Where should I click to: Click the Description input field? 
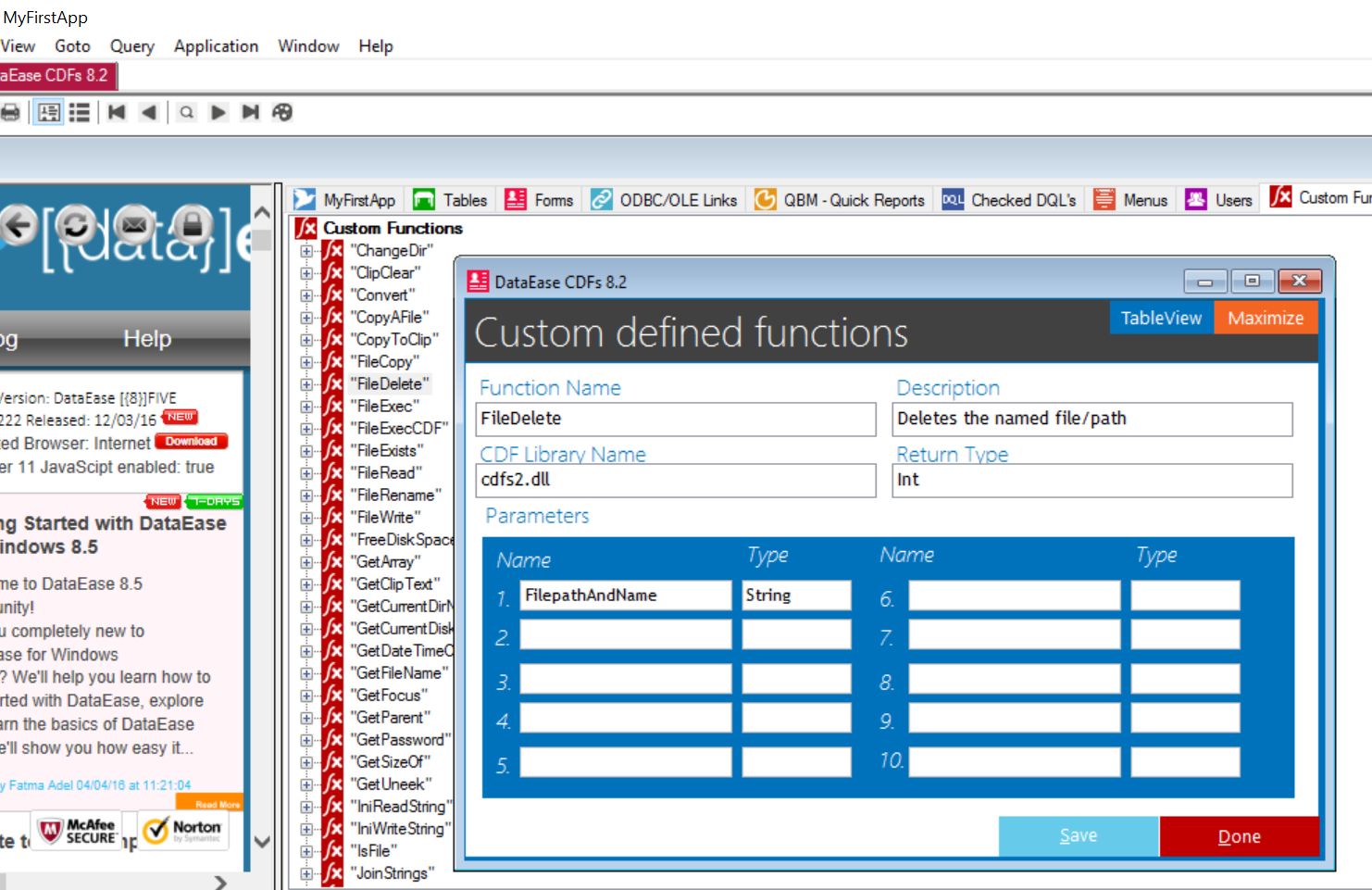pos(1092,419)
